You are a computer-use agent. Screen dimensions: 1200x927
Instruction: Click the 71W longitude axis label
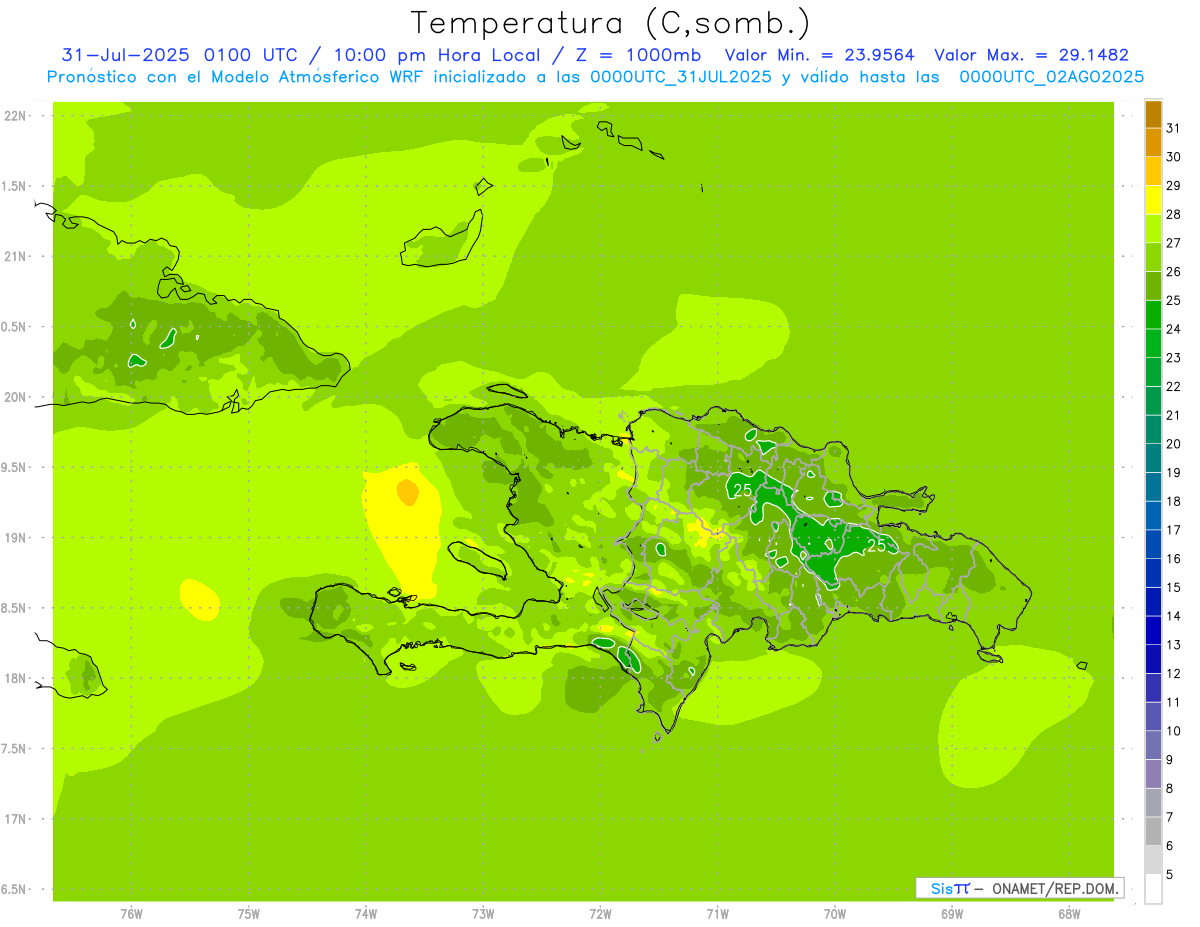click(x=718, y=914)
